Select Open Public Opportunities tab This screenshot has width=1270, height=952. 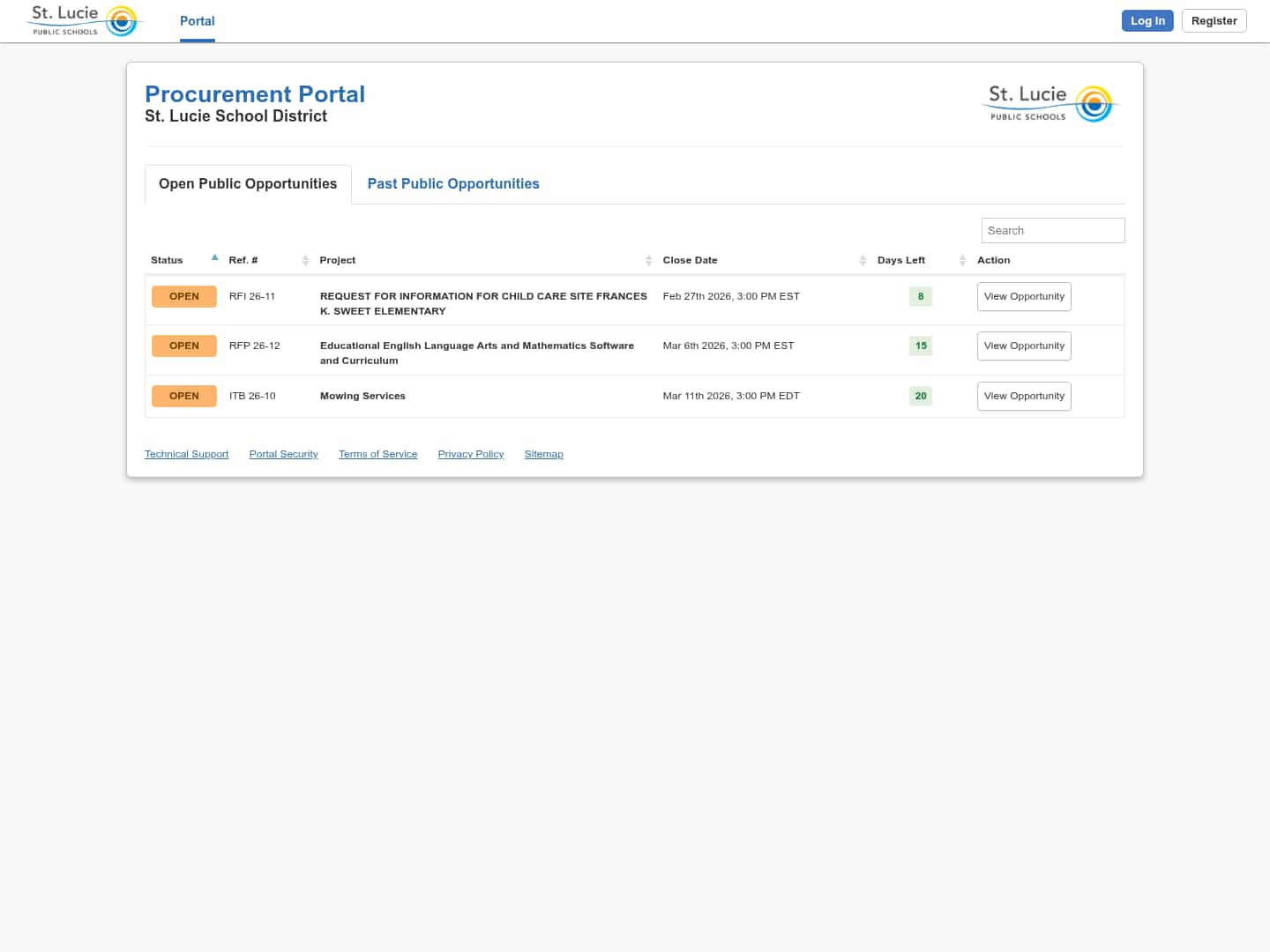(248, 184)
